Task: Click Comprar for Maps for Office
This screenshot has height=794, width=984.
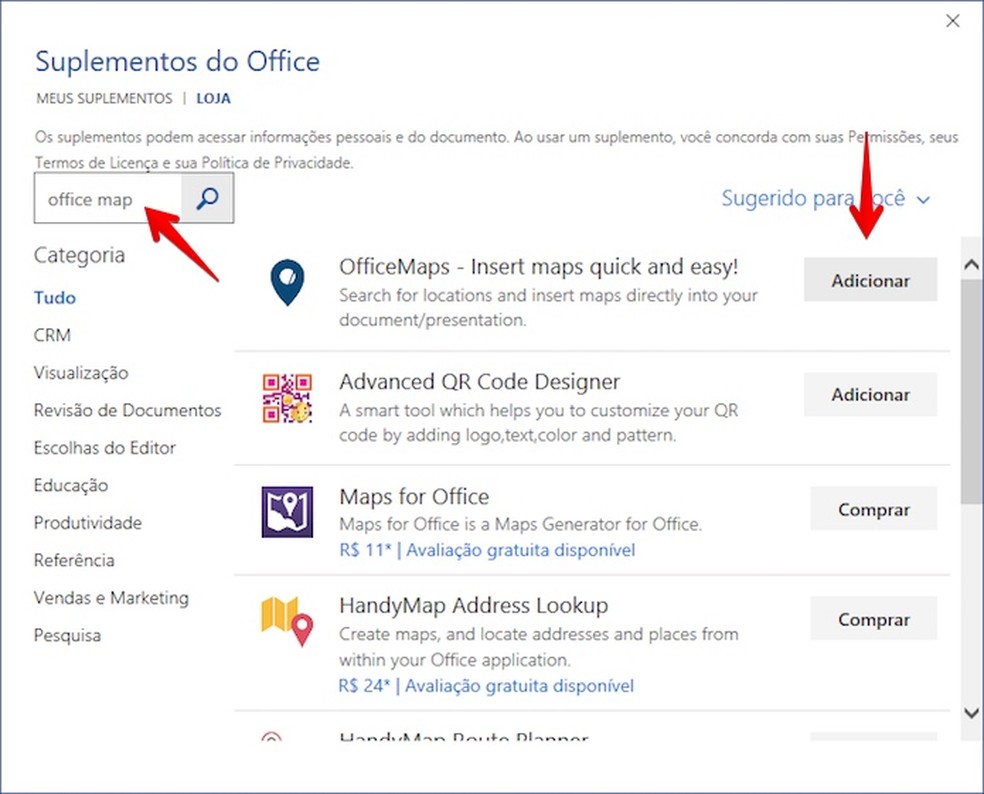Action: pyautogui.click(x=872, y=509)
